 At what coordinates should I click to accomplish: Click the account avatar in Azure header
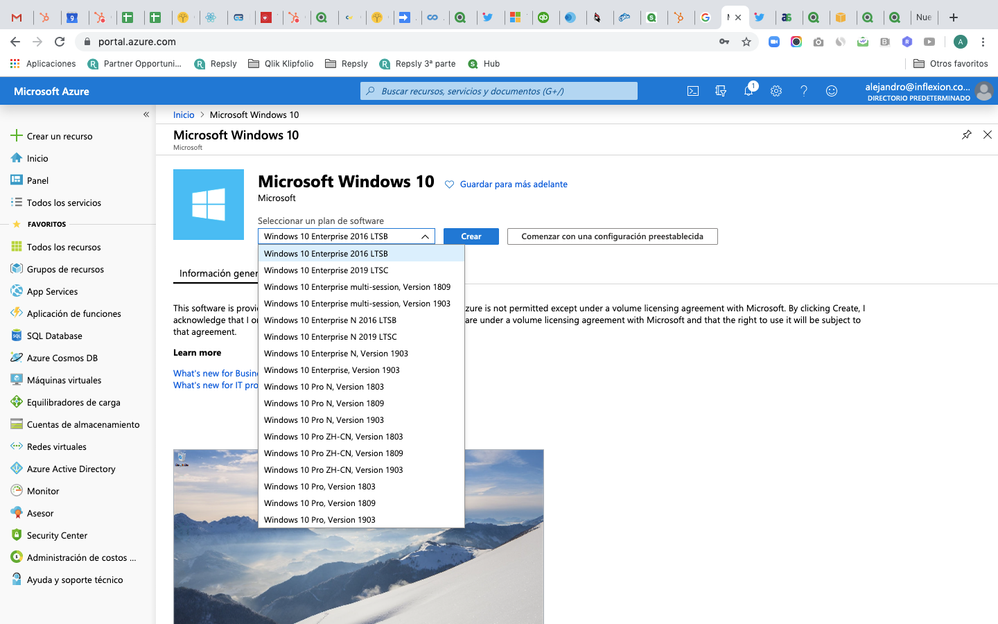tap(984, 91)
